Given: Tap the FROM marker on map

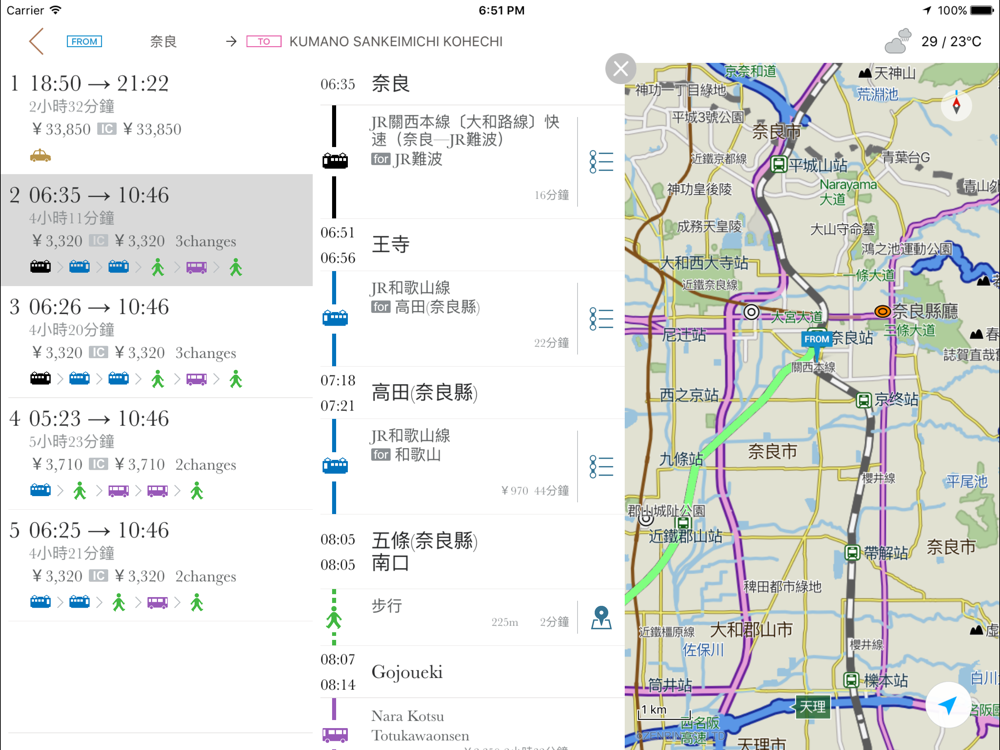Looking at the screenshot, I should click(x=816, y=341).
